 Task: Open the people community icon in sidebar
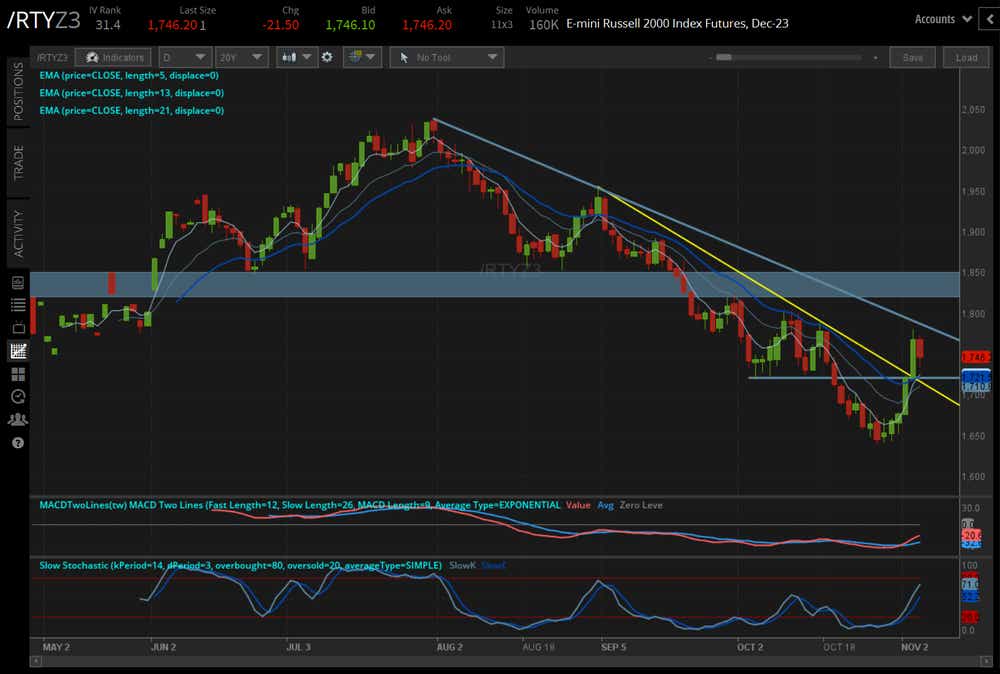click(x=18, y=420)
